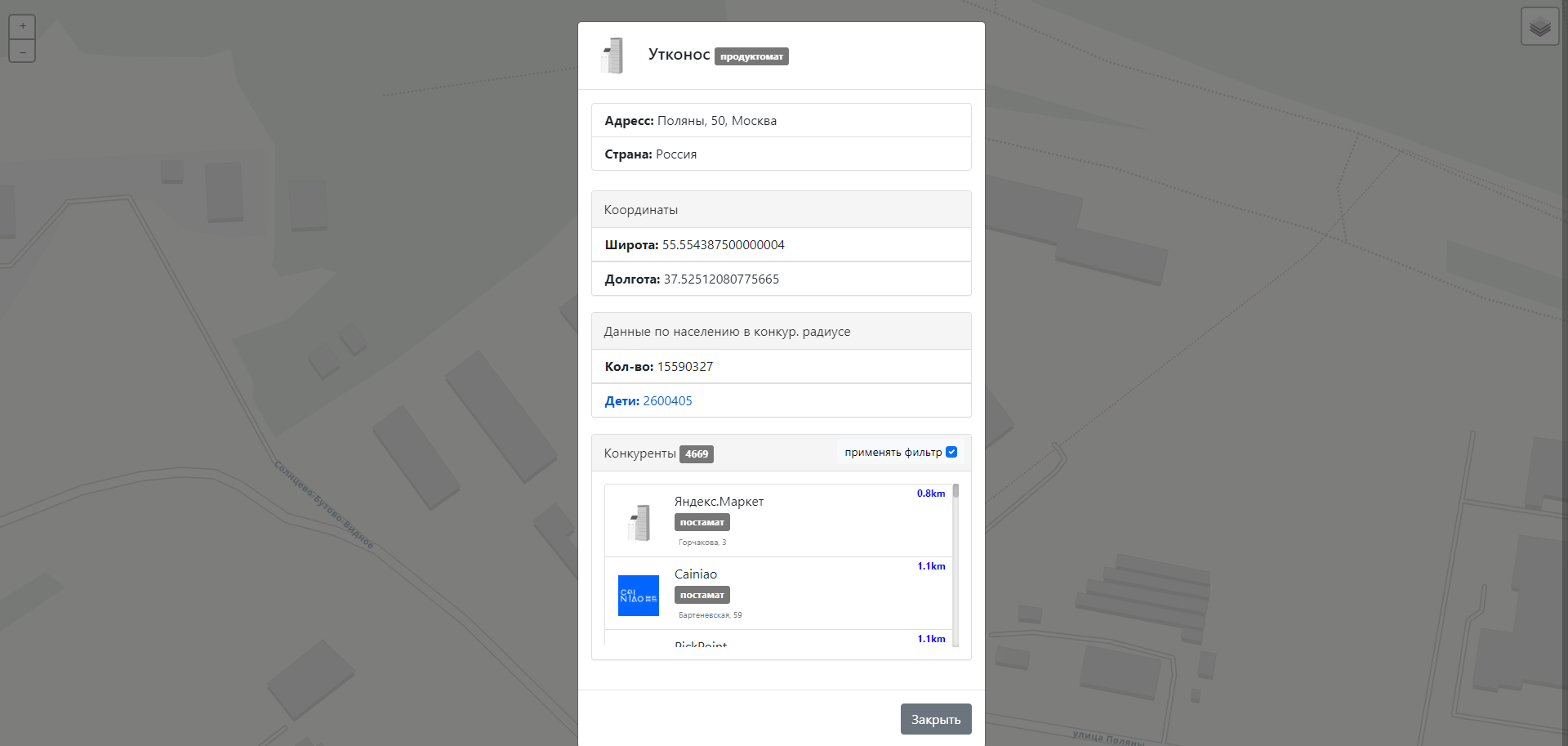Click постамат badge under Яндекс.Маркет
The image size is (1568, 746).
coord(702,522)
